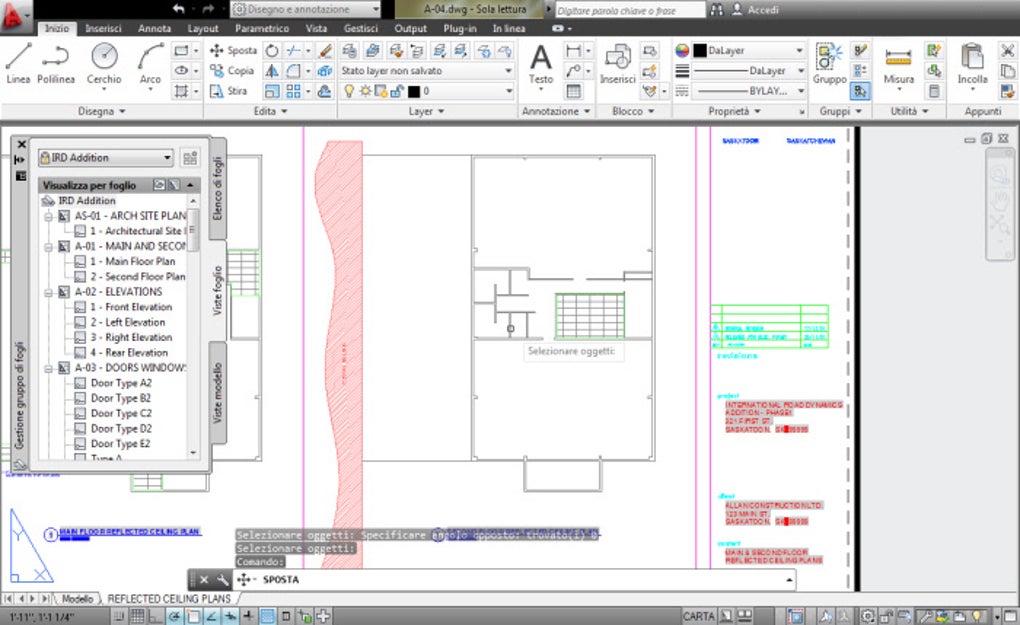Click the Misura measure tool

[898, 63]
